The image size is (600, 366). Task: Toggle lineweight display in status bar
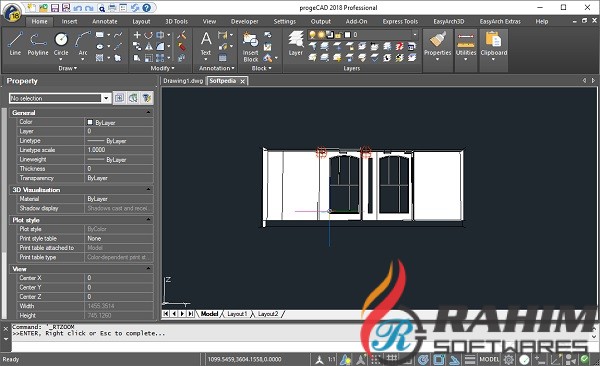click(470, 359)
